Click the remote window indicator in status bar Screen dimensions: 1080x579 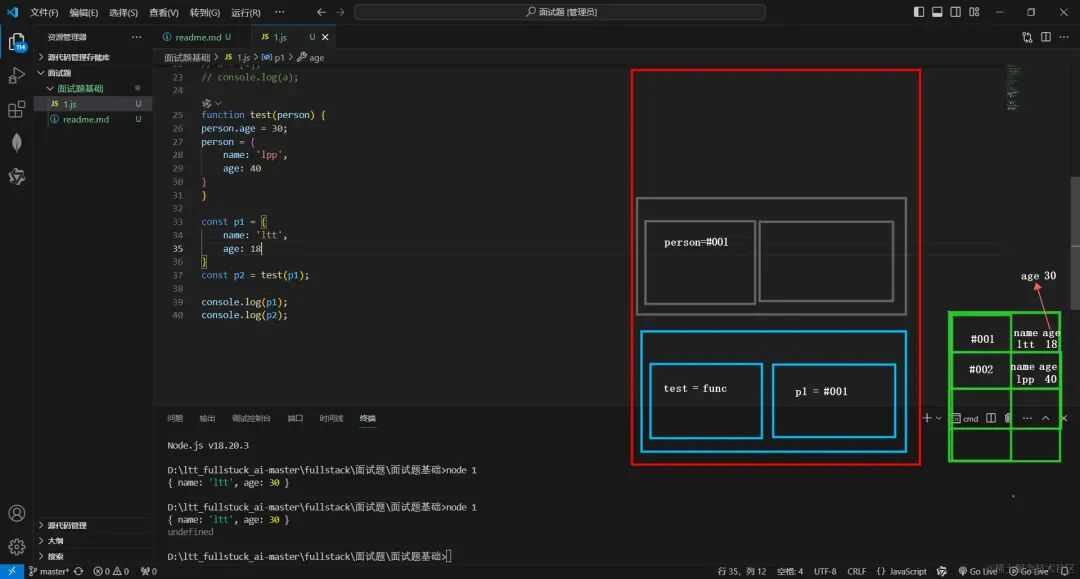click(12, 571)
